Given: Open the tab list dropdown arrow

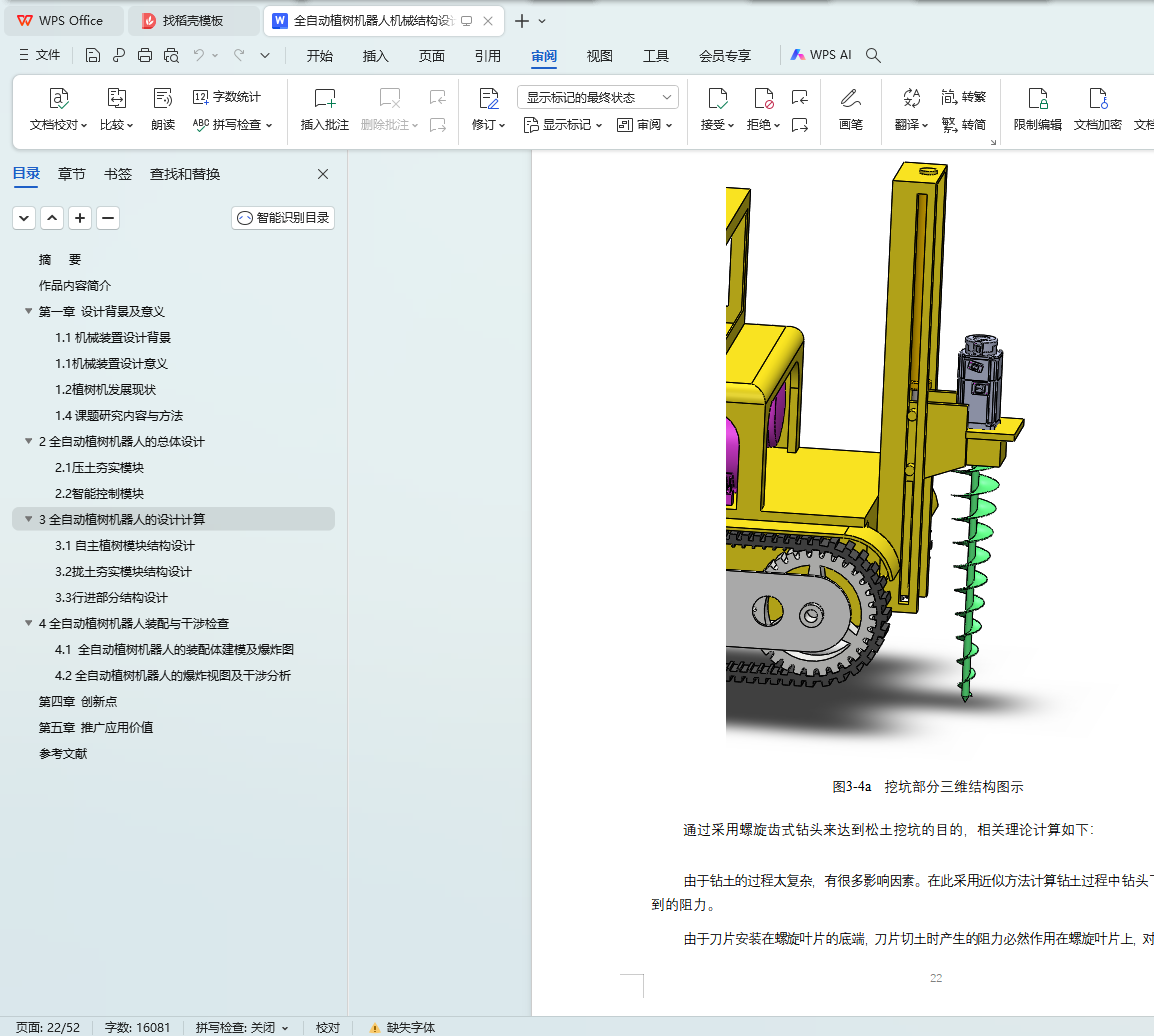Looking at the screenshot, I should [x=542, y=21].
